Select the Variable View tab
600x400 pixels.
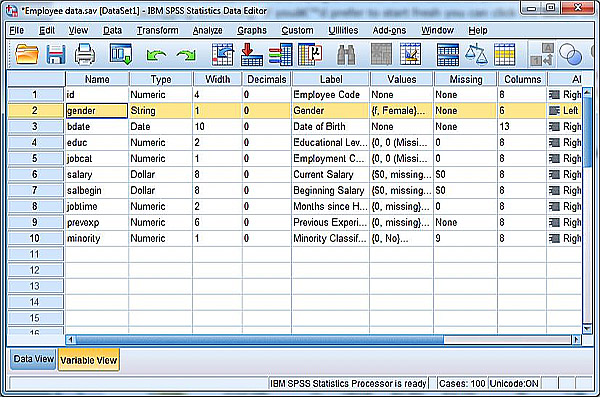click(x=89, y=360)
